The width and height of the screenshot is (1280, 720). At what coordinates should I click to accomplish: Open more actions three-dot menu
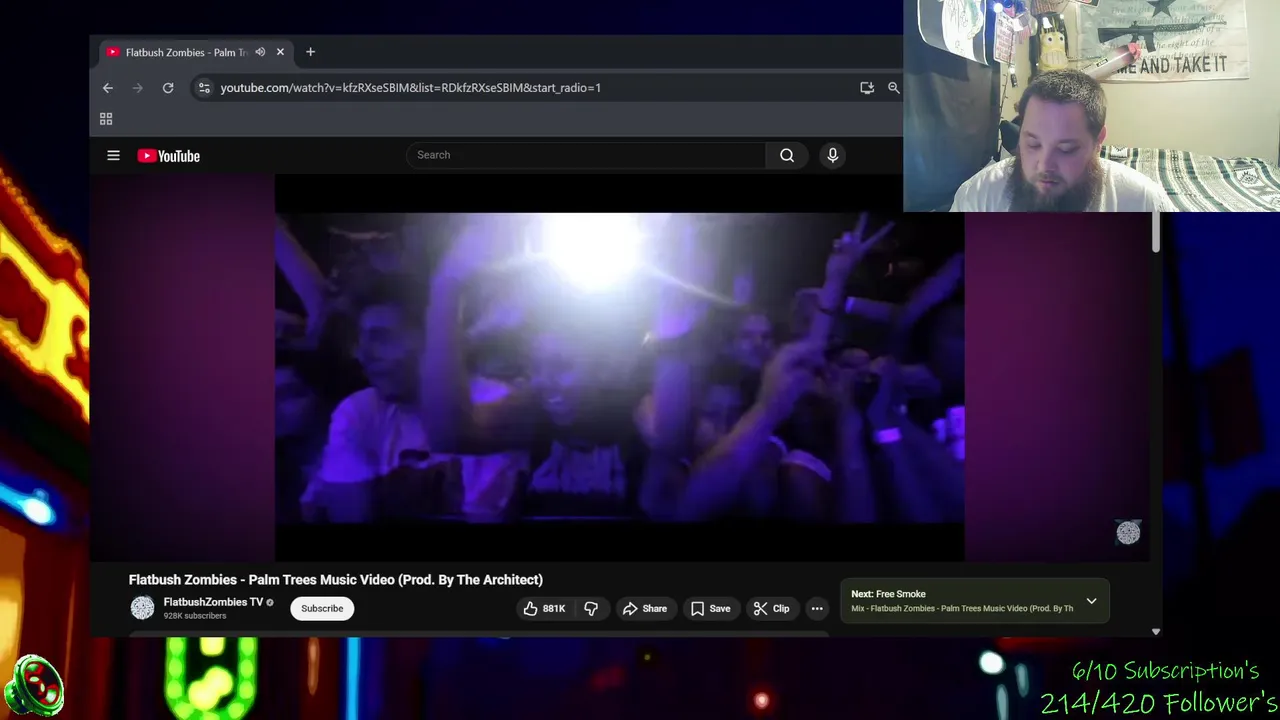click(x=817, y=608)
